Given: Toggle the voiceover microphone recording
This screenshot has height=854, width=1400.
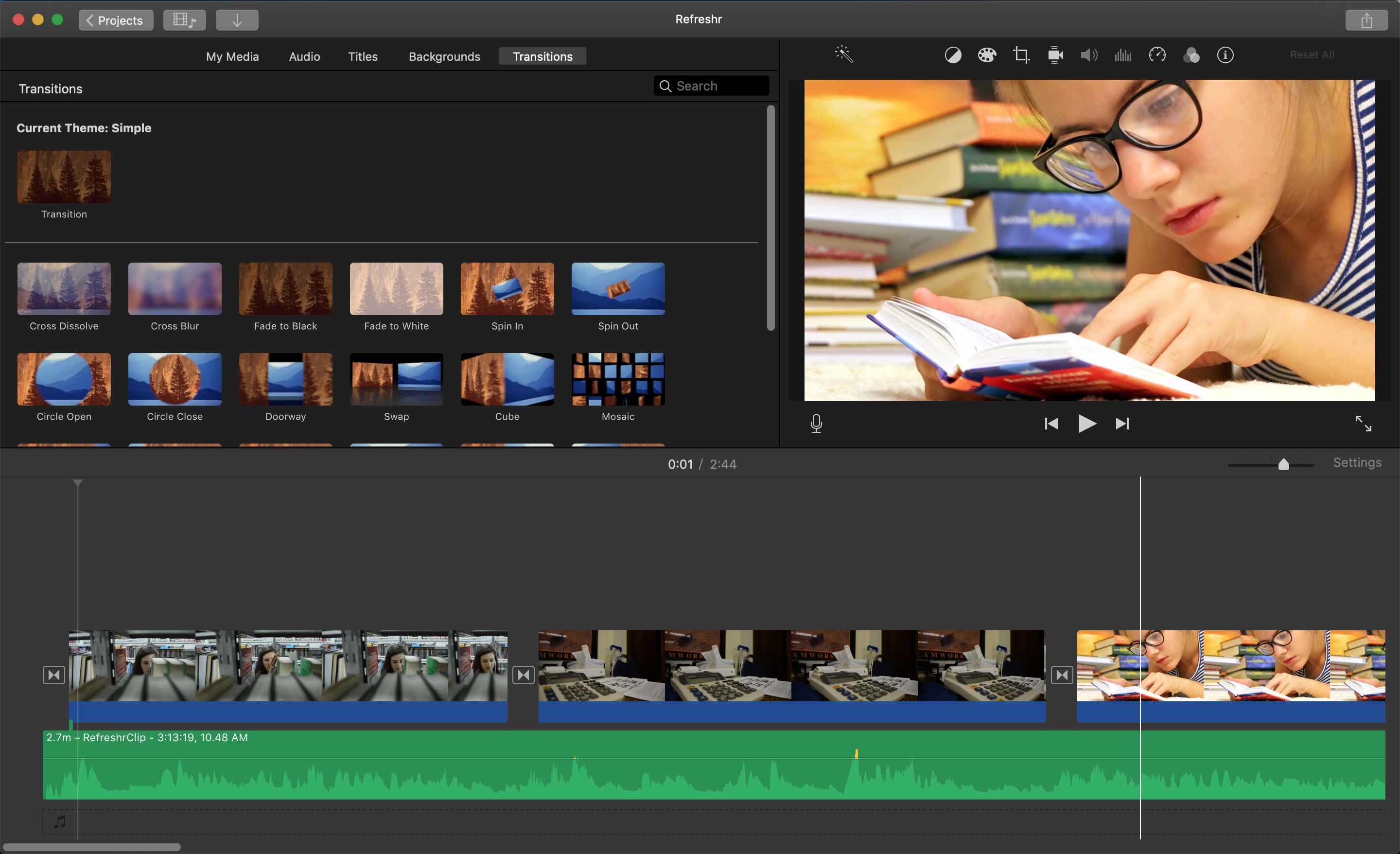Looking at the screenshot, I should point(817,424).
